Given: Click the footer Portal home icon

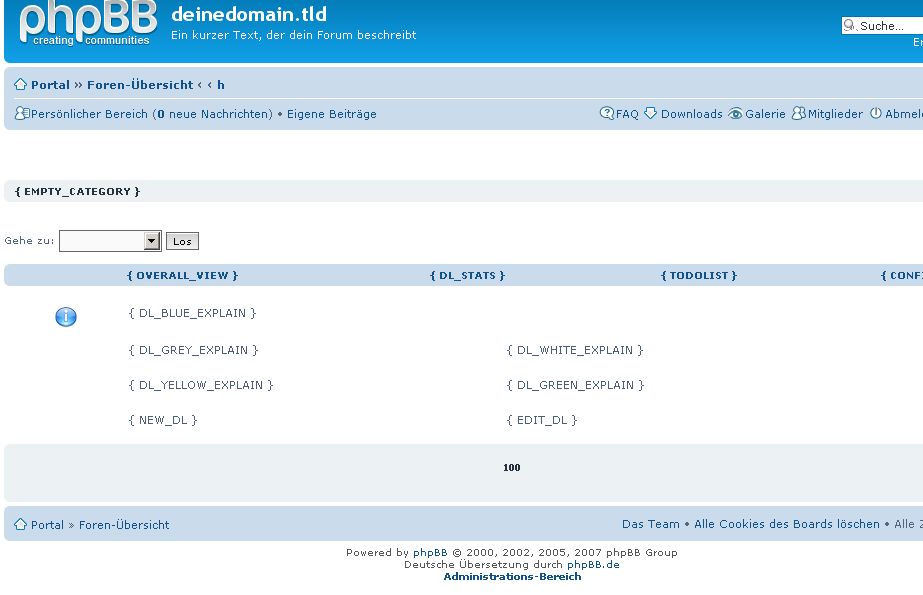Looking at the screenshot, I should coord(20,525).
